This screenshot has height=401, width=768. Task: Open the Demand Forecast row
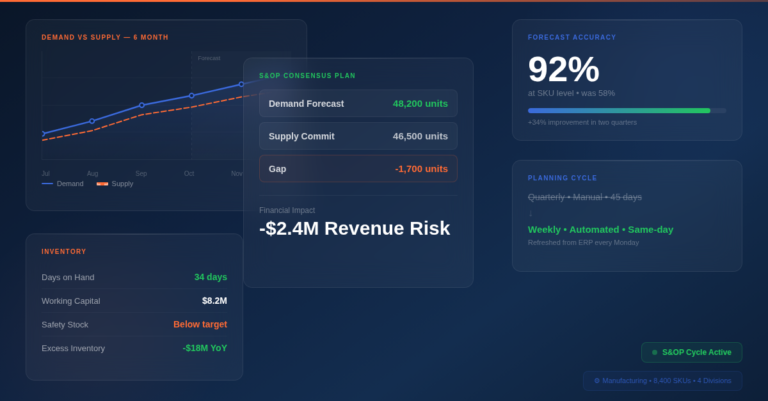(358, 103)
